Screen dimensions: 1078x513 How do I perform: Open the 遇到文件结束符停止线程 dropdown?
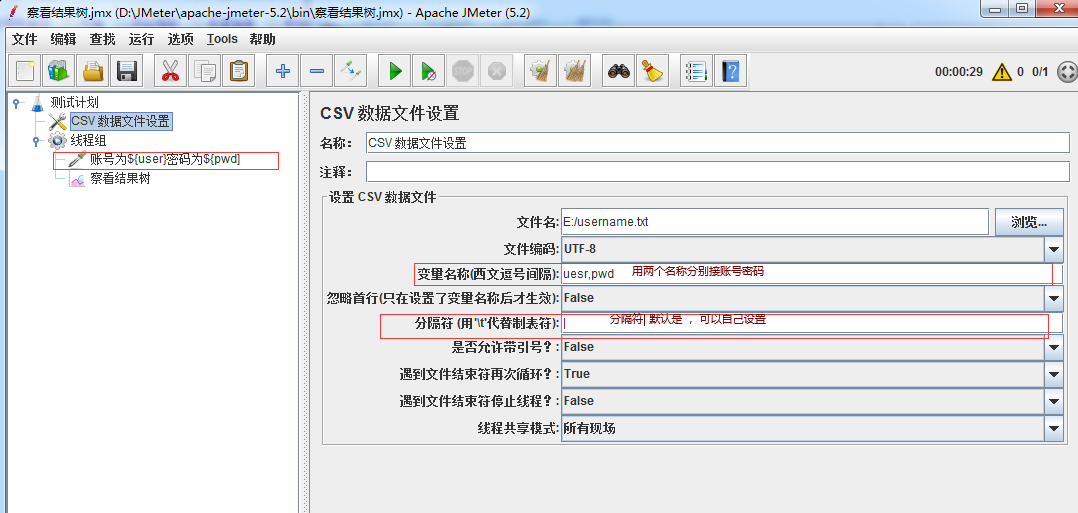(1054, 401)
